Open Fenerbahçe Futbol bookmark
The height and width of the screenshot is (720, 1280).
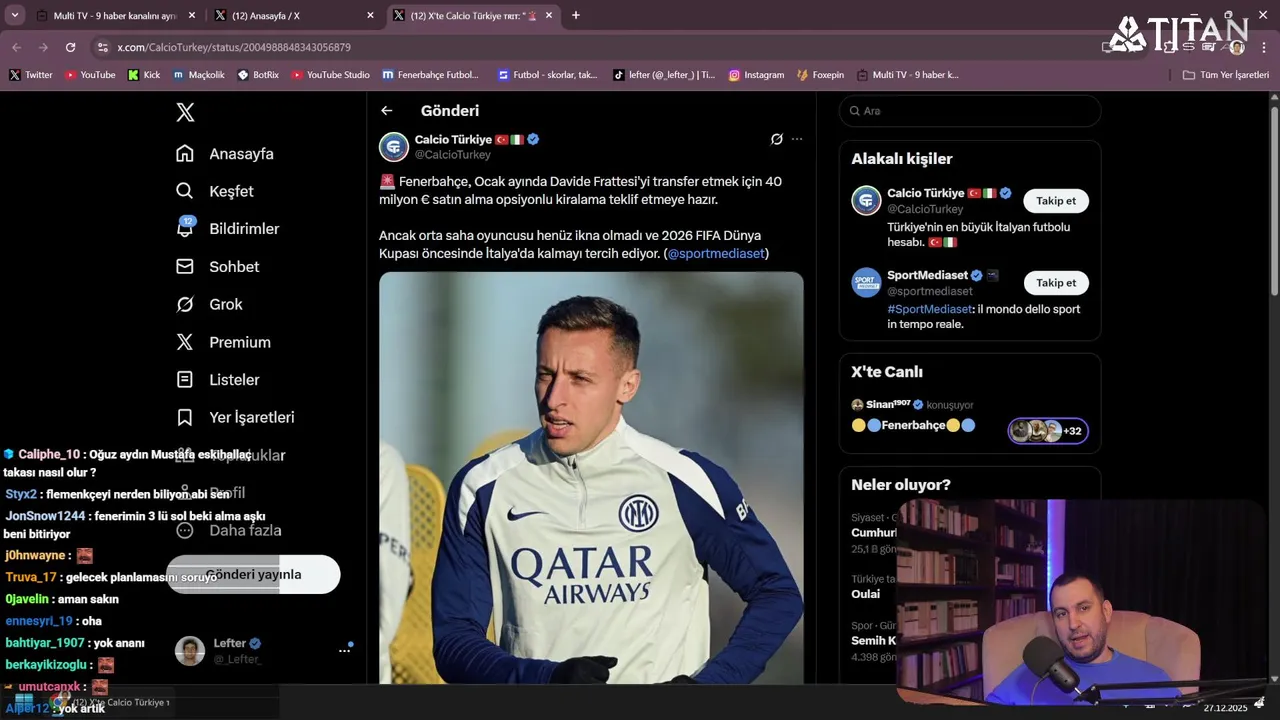pyautogui.click(x=431, y=75)
